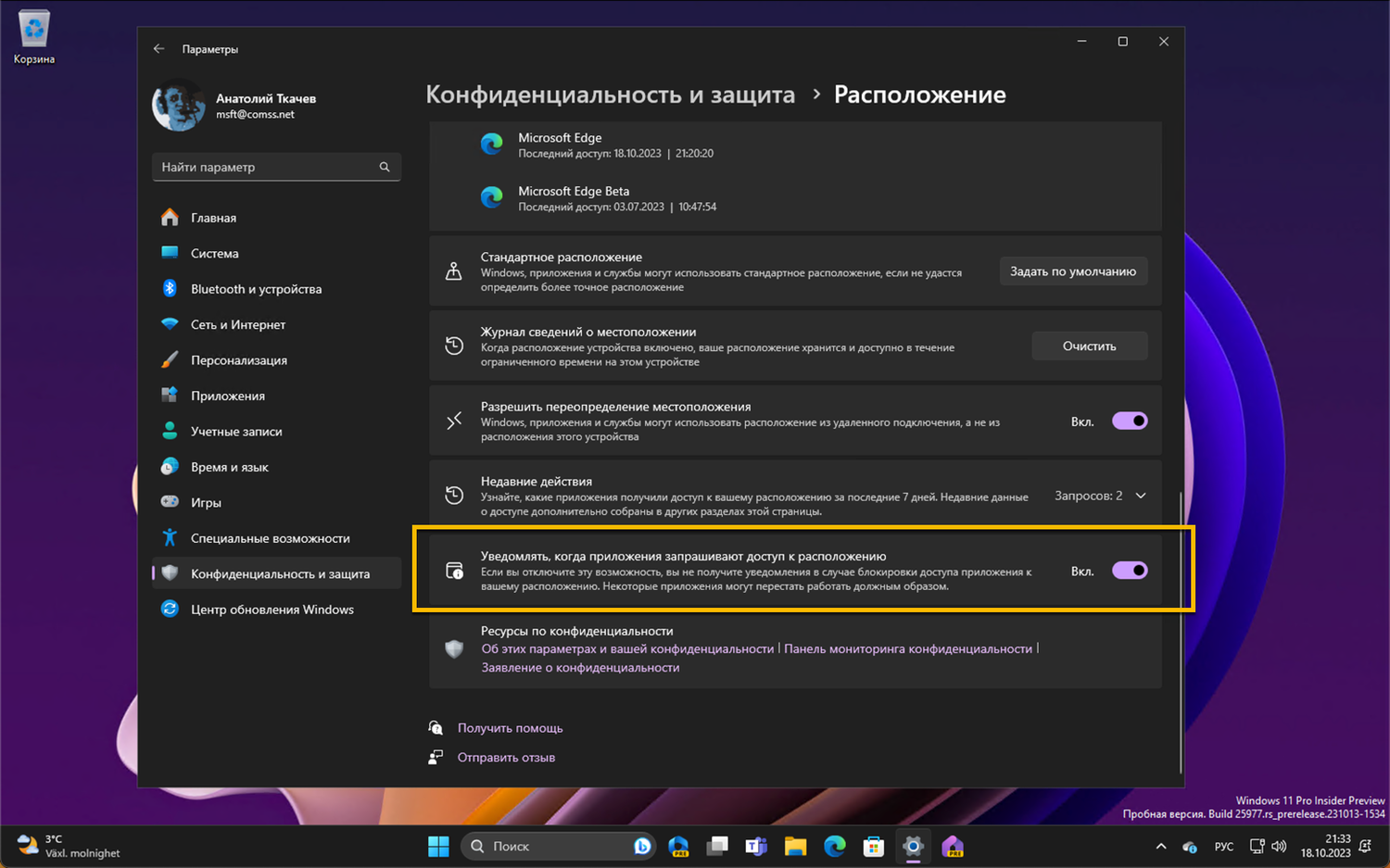
Task: Click the volume speaker icon in the tray
Action: coord(1280,847)
